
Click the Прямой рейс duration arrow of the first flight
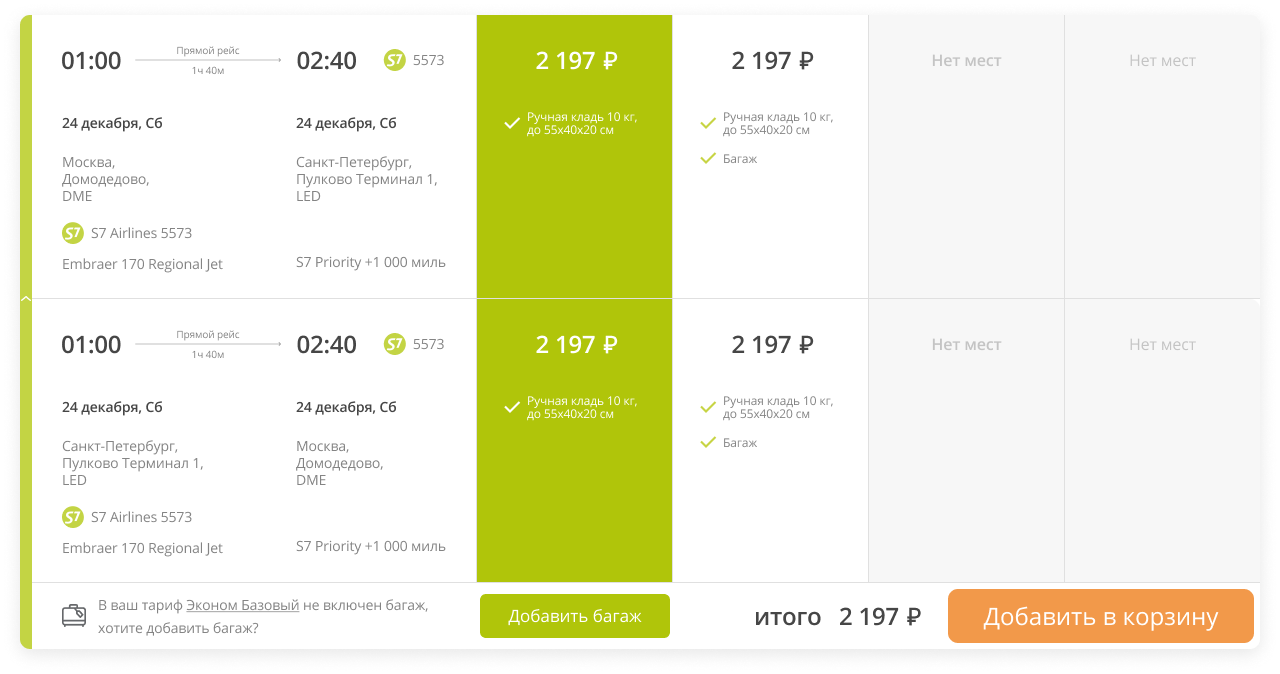pyautogui.click(x=208, y=60)
